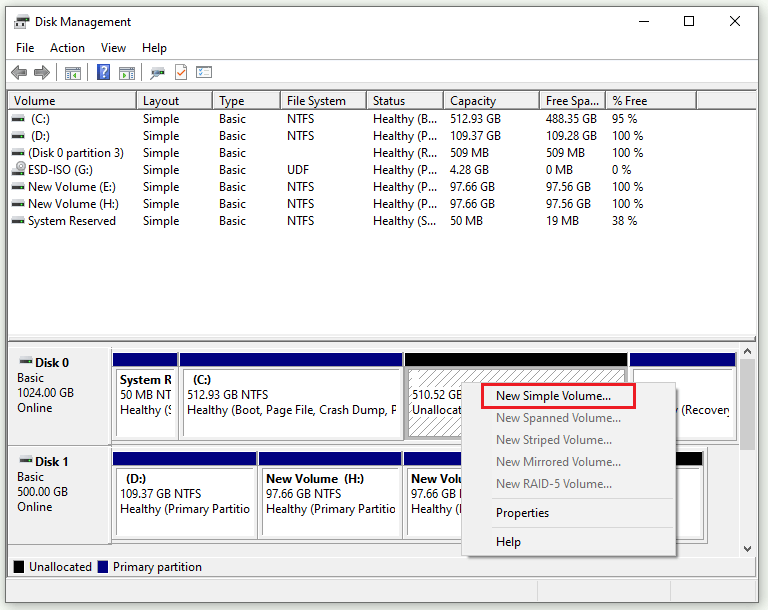Click the checkmark Properties toolbar icon

181,73
